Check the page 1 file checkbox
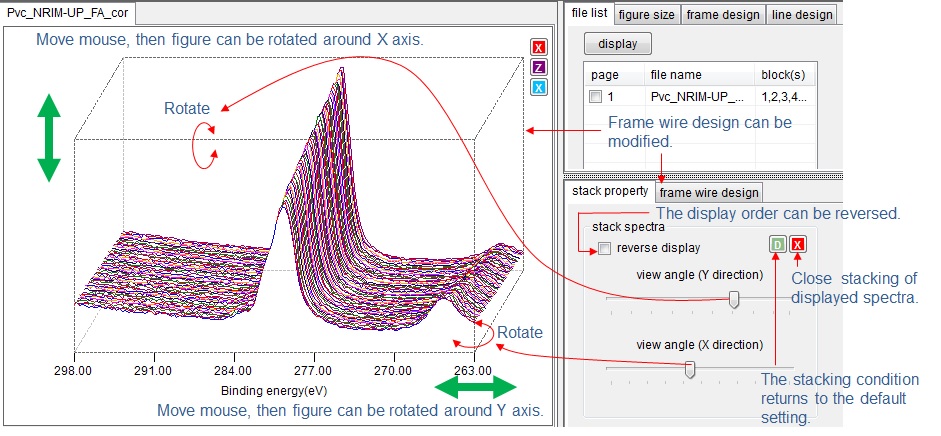The width and height of the screenshot is (941, 436). tap(596, 97)
